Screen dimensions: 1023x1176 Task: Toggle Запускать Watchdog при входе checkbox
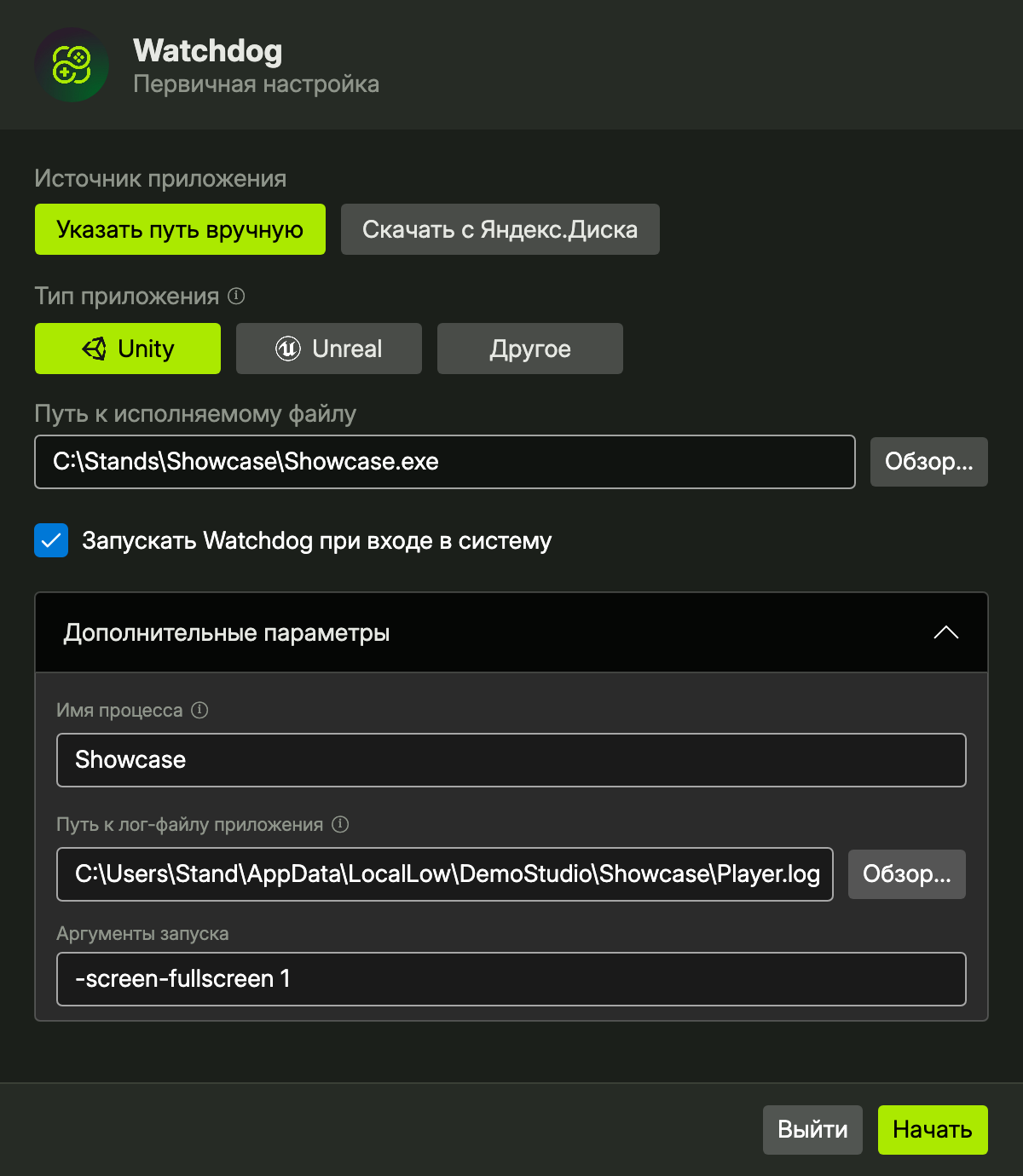click(x=51, y=540)
